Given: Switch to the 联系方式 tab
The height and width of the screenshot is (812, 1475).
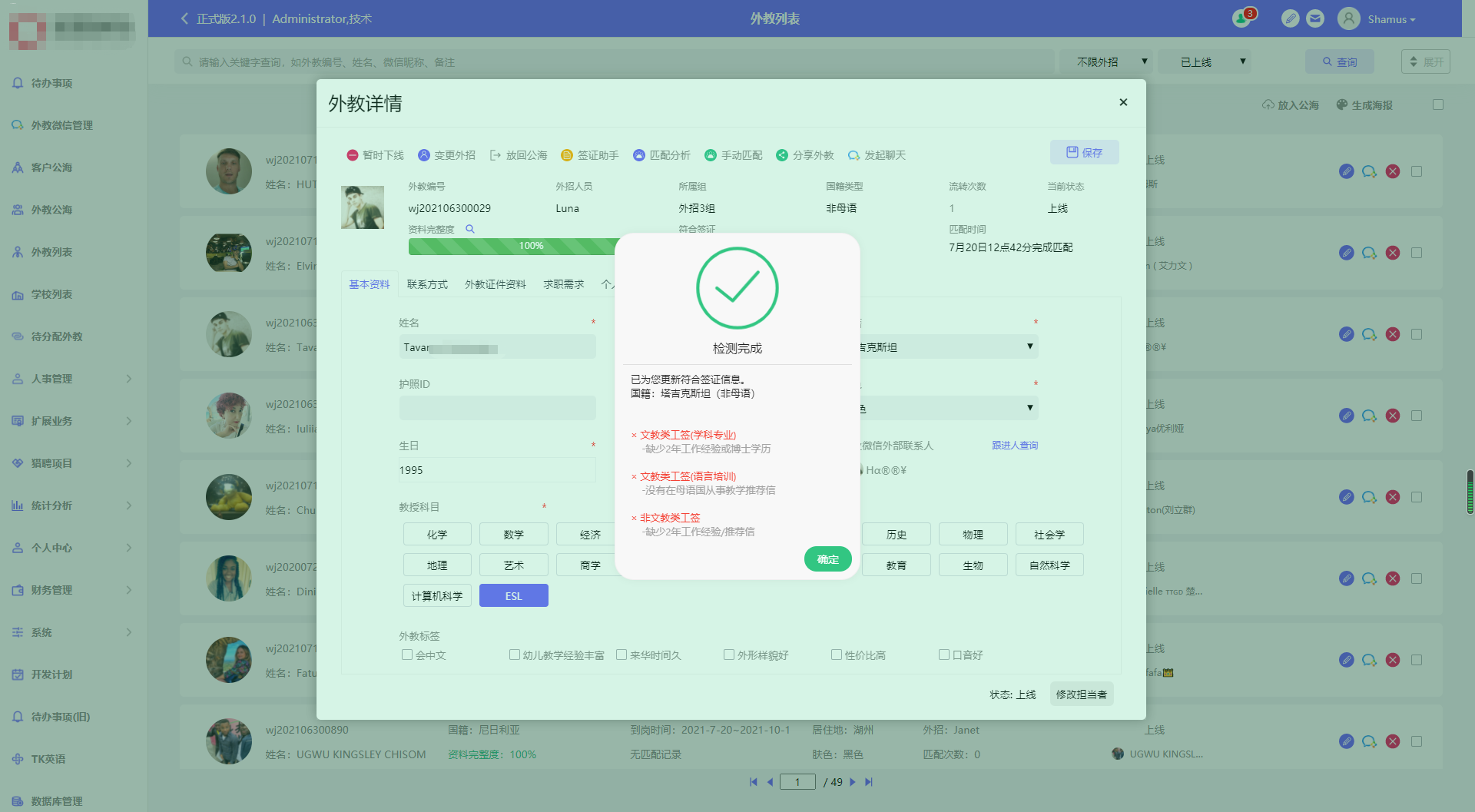Looking at the screenshot, I should (x=428, y=283).
